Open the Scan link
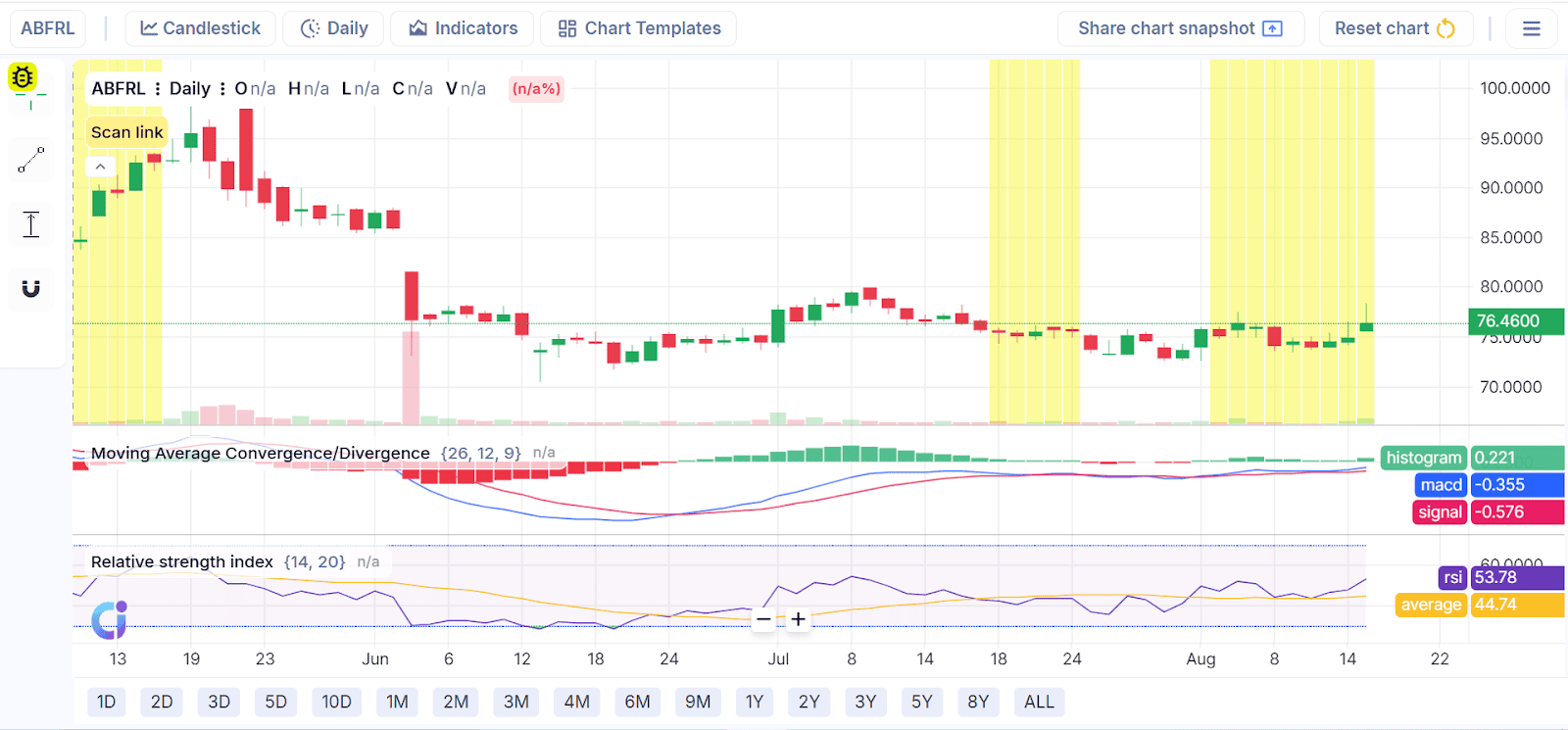Image resolution: width=1568 pixels, height=730 pixels. (x=126, y=132)
